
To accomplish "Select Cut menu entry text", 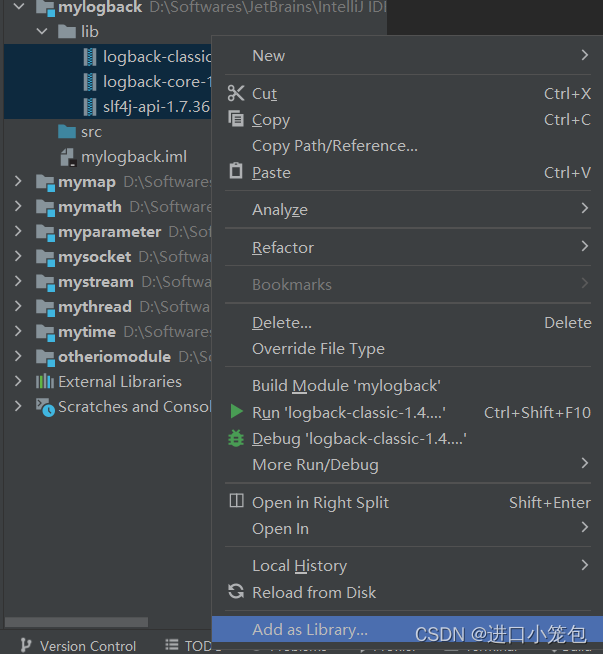I will pyautogui.click(x=264, y=93).
